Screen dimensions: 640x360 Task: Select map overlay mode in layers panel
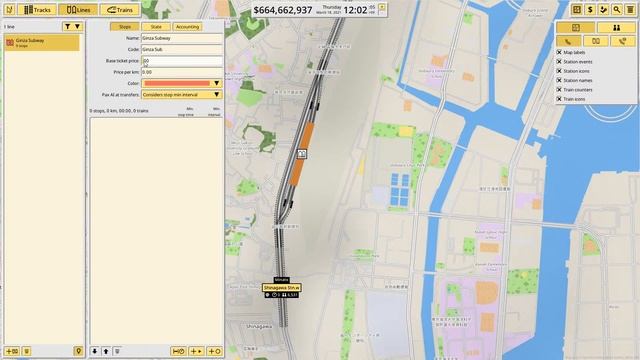(x=576, y=28)
